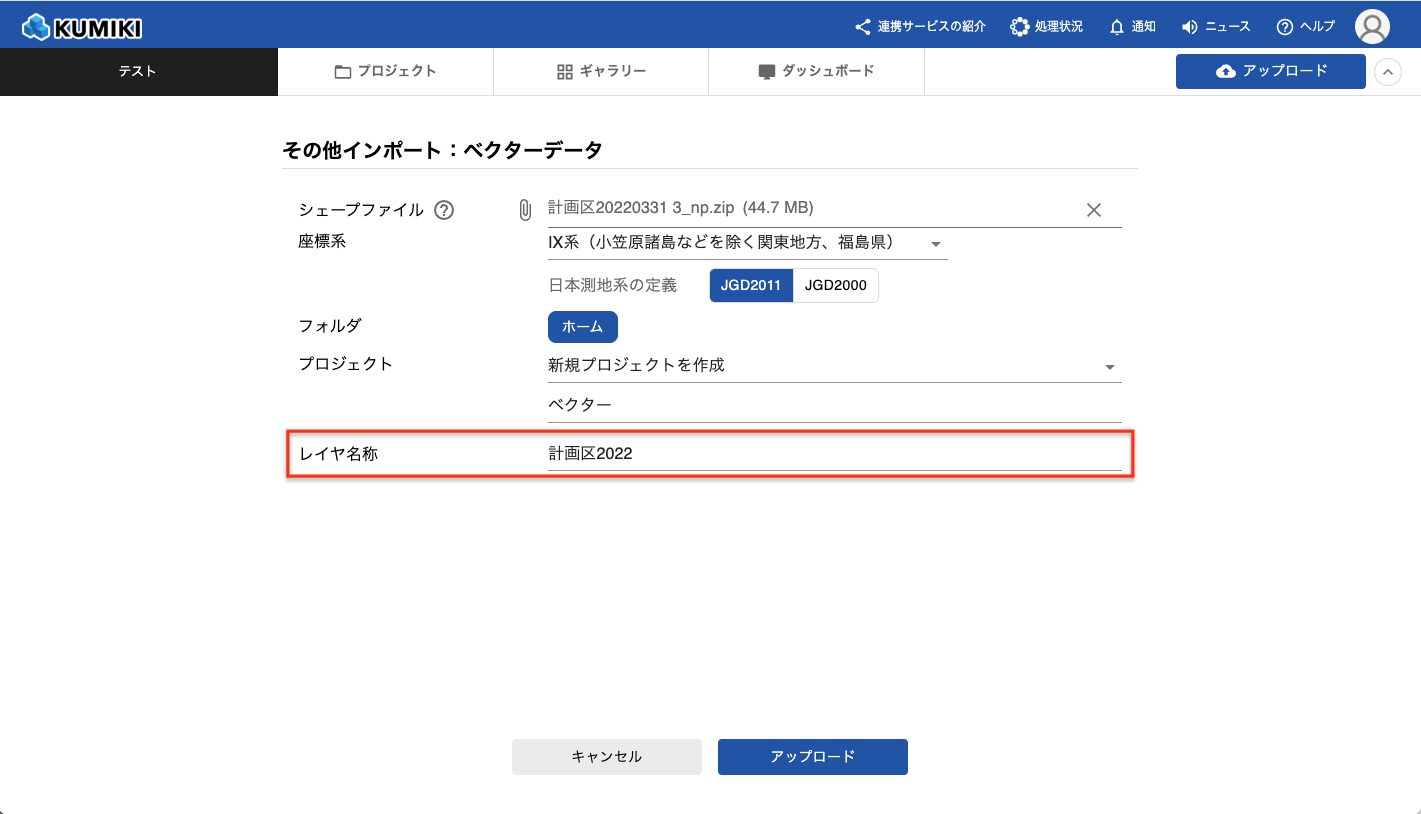This screenshot has width=1421, height=814.
Task: Switch to the ギャラリー tab
Action: [601, 72]
